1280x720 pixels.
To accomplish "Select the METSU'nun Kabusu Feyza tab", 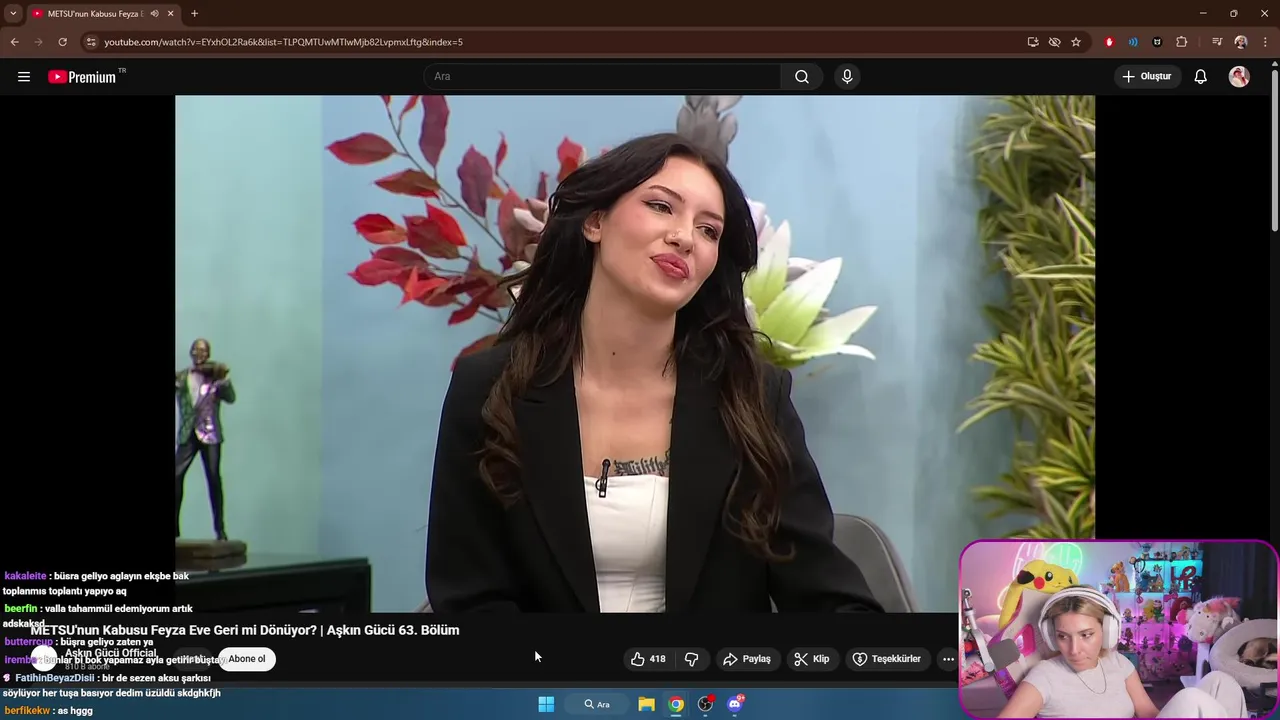I will [96, 13].
